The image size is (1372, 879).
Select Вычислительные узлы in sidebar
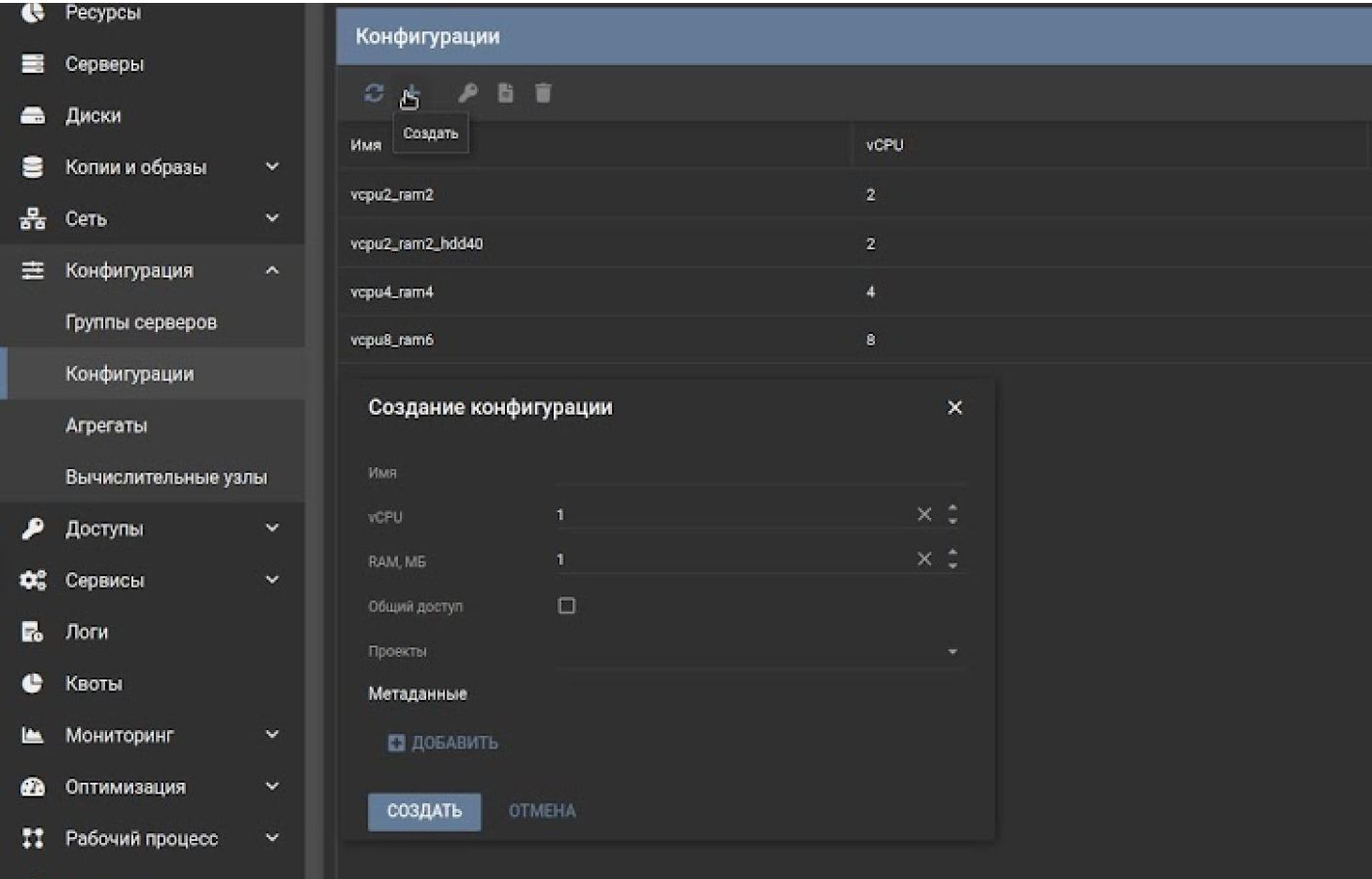[165, 477]
